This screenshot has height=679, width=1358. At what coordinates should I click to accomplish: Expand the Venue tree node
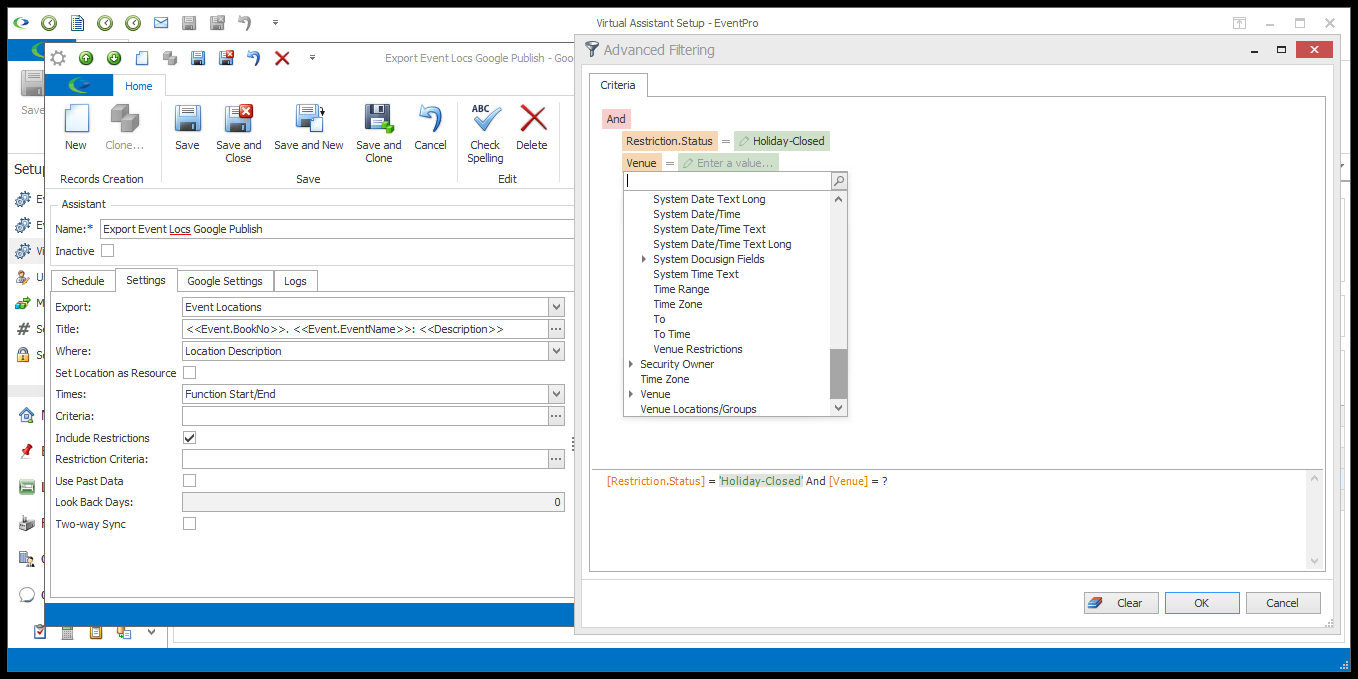(631, 394)
